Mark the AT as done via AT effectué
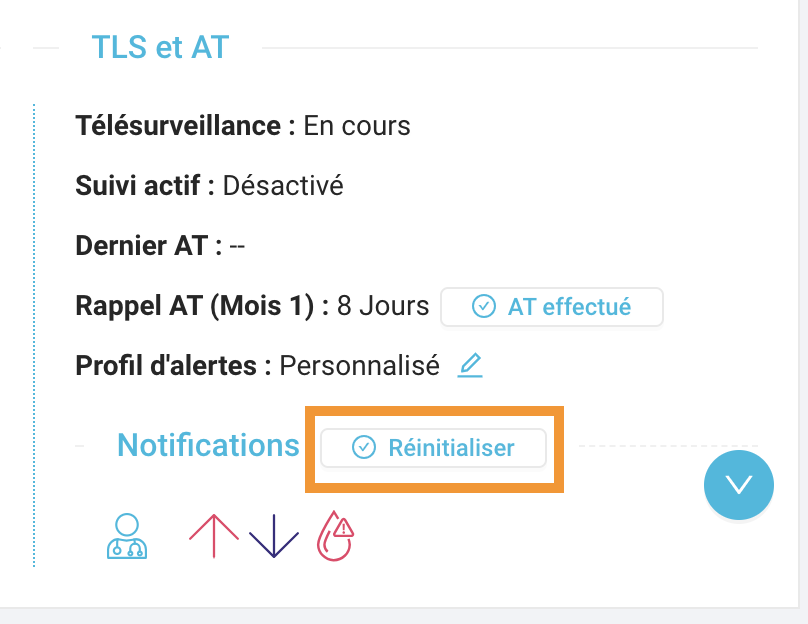 tap(552, 307)
